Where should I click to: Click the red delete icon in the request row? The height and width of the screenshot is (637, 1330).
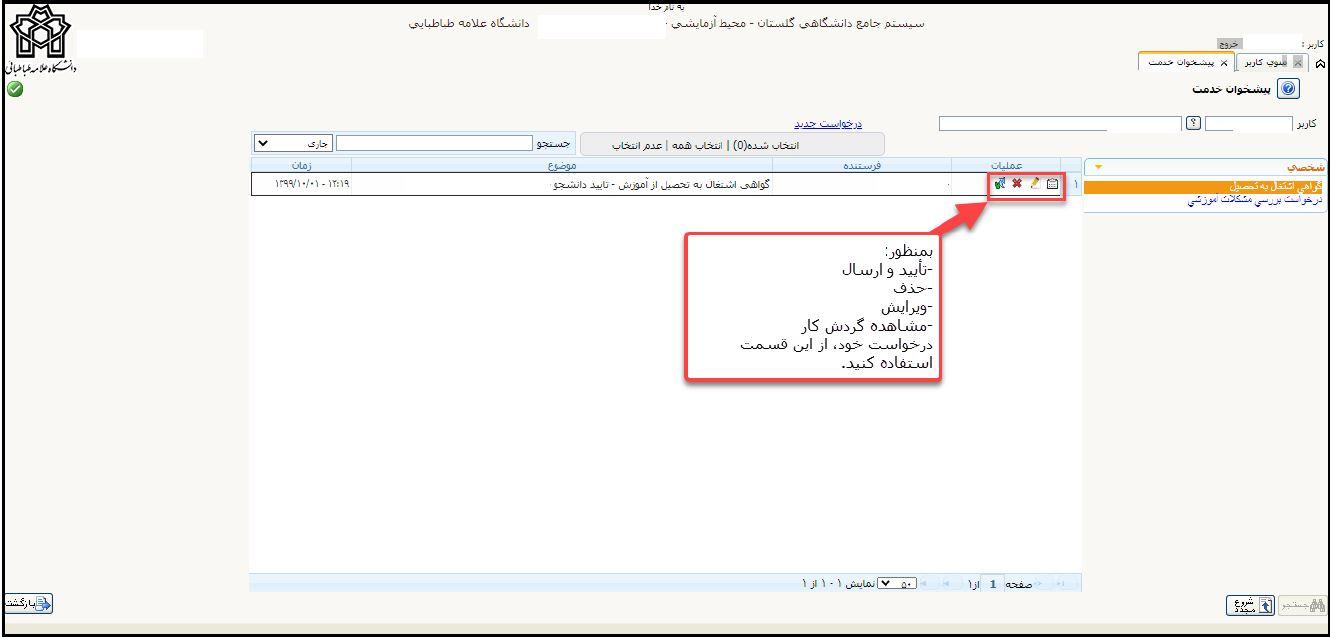(x=1017, y=184)
